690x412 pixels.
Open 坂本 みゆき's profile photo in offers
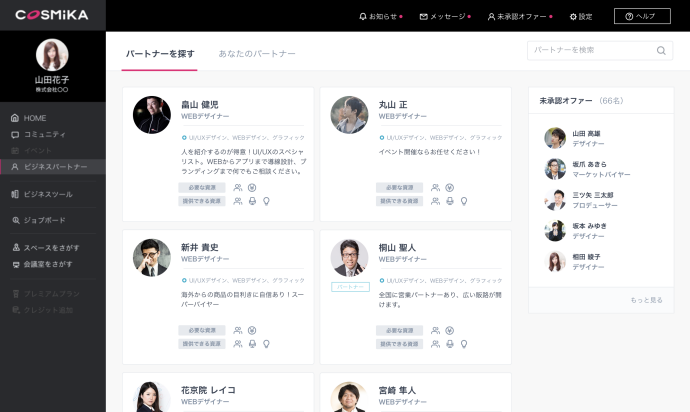[x=555, y=231]
